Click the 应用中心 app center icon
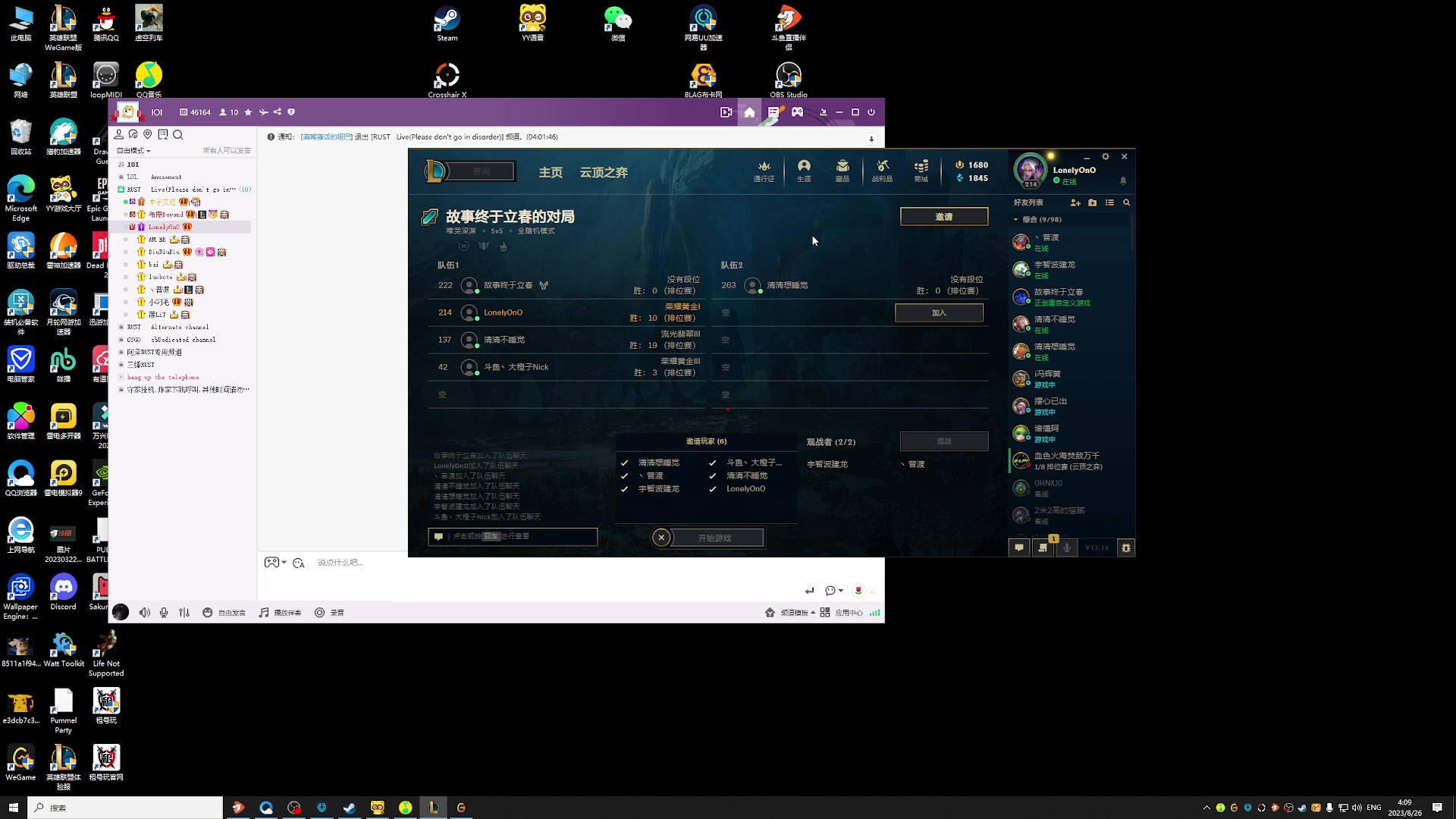This screenshot has width=1456, height=819. [842, 613]
